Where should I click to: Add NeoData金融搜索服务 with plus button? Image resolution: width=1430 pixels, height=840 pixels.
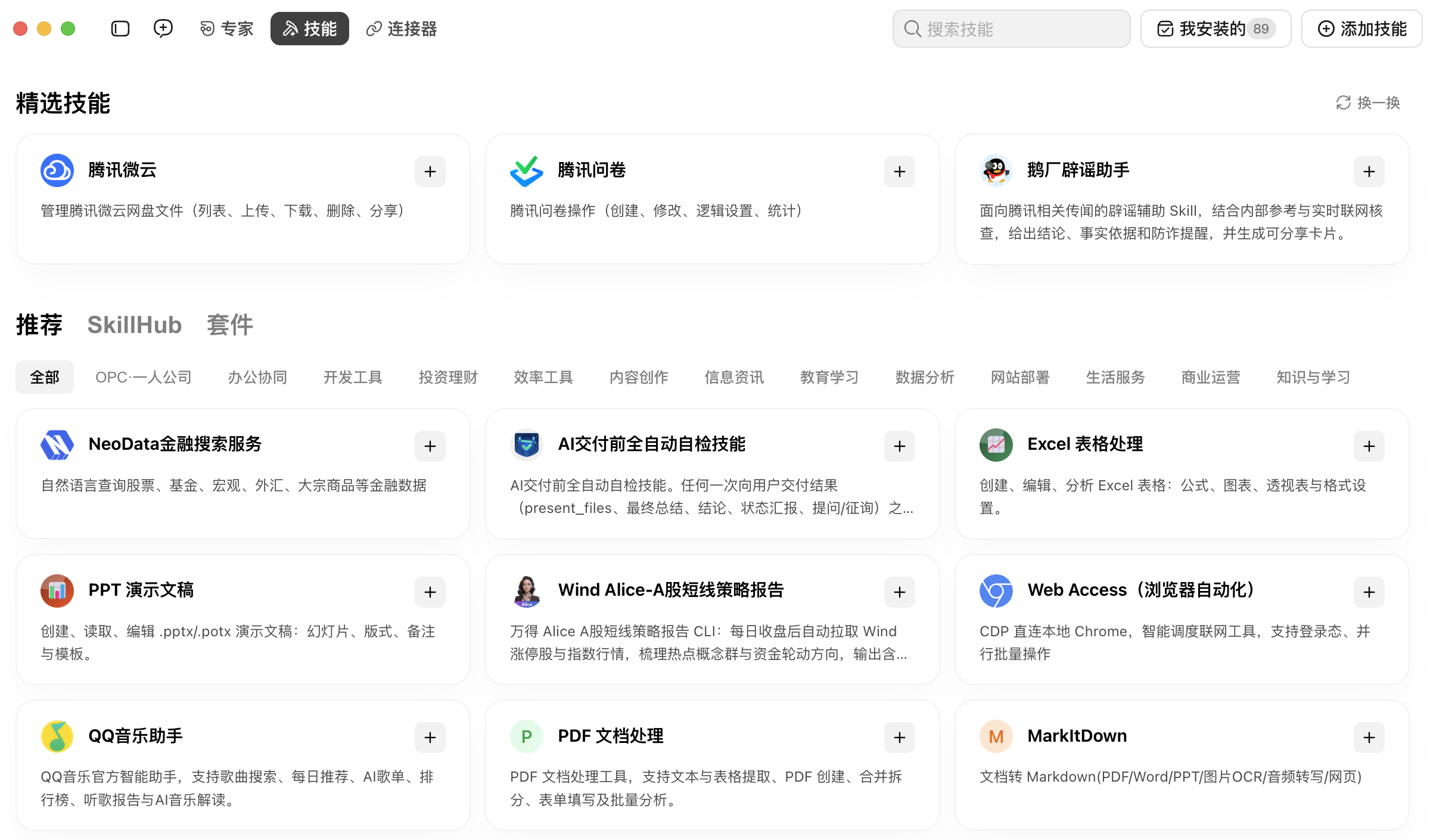430,446
